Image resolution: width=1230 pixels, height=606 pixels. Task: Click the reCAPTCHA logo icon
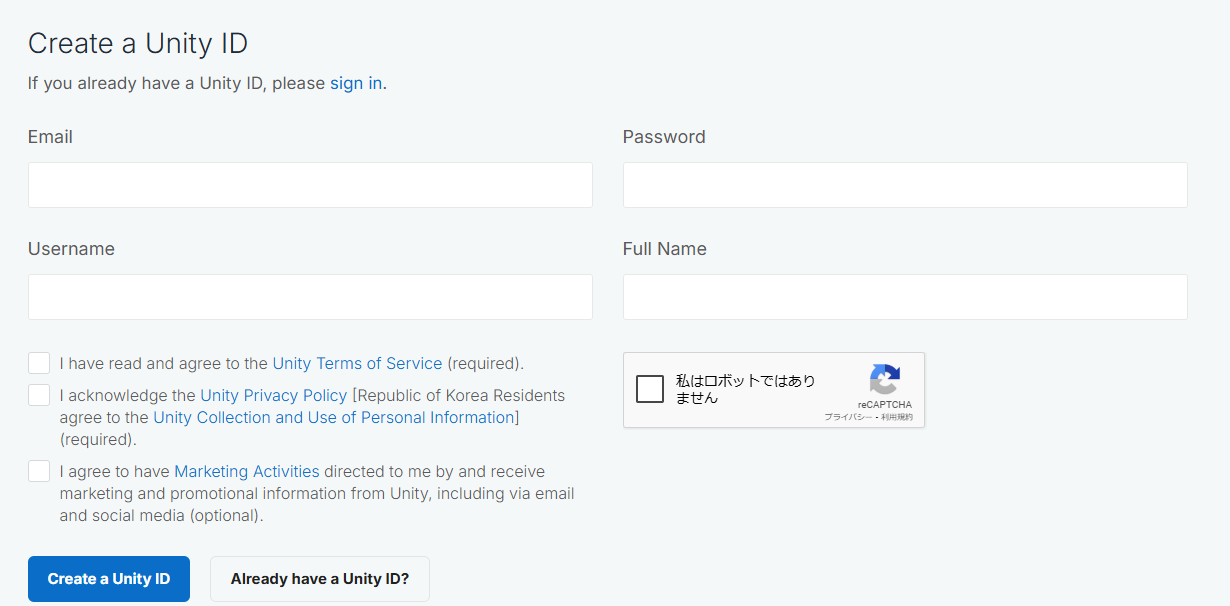(885, 379)
